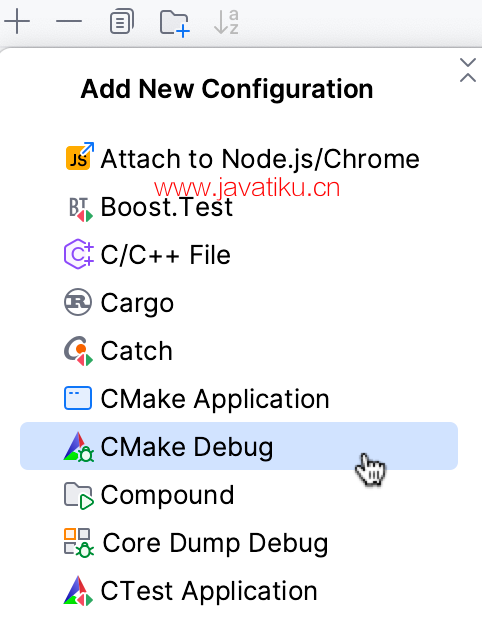This screenshot has height=618, width=482.
Task: Click the Boost.Test BT icon
Action: click(x=79, y=208)
